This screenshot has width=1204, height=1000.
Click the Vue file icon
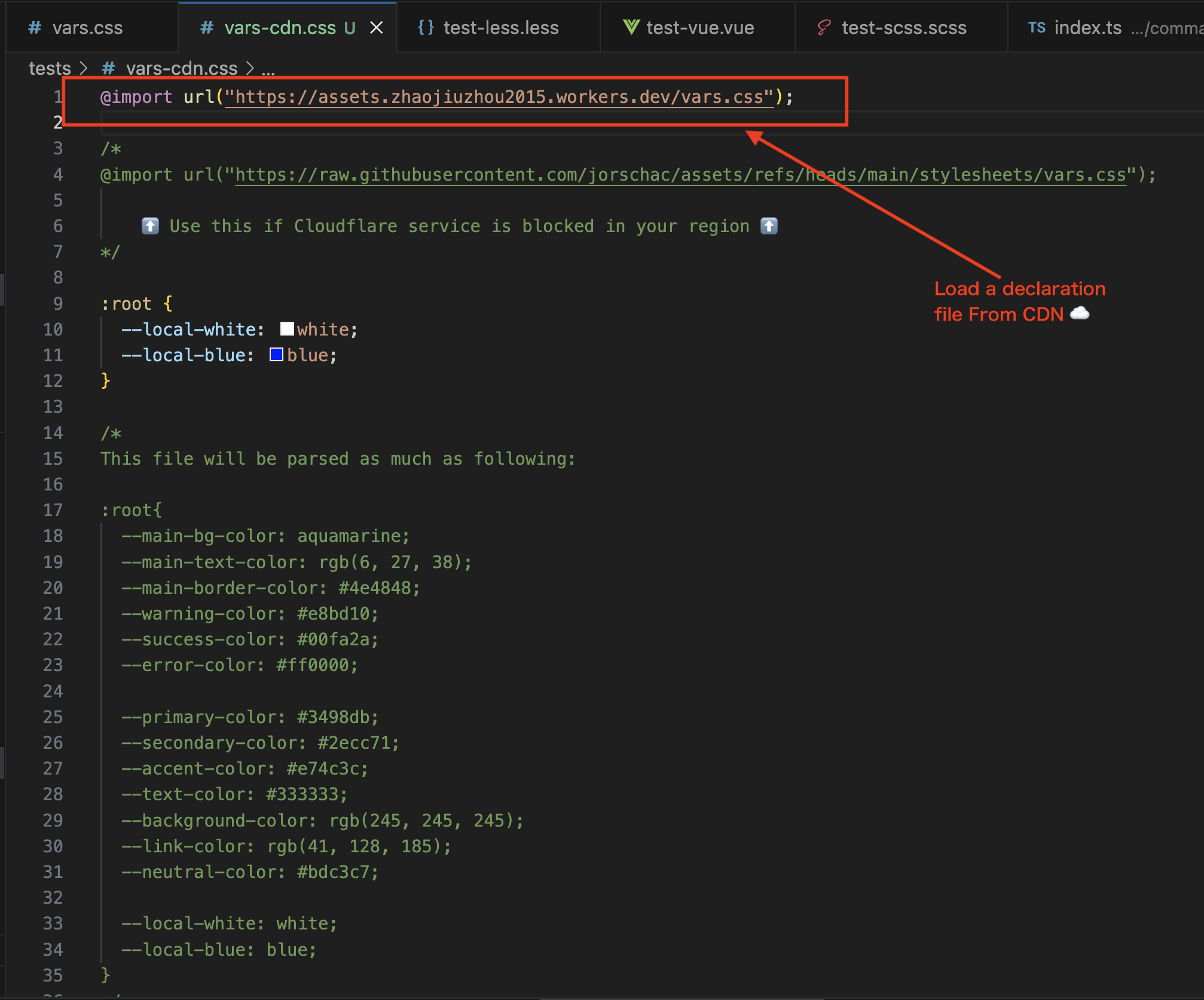[x=631, y=27]
